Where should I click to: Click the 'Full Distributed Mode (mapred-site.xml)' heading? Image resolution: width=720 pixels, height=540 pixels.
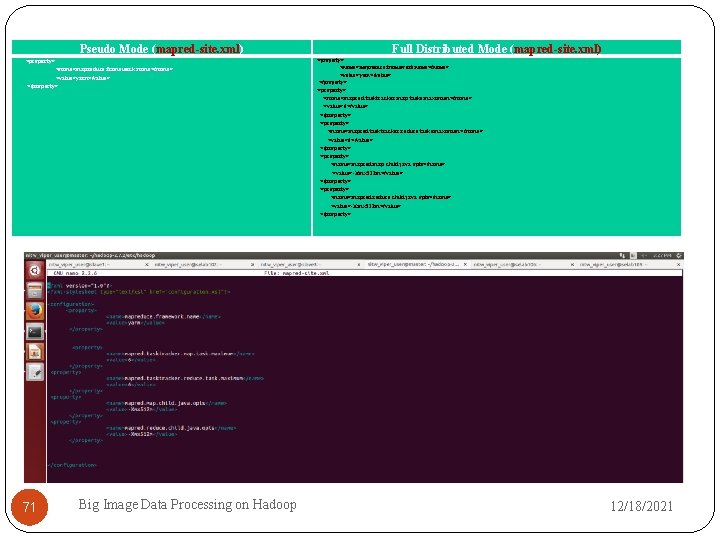(496, 48)
